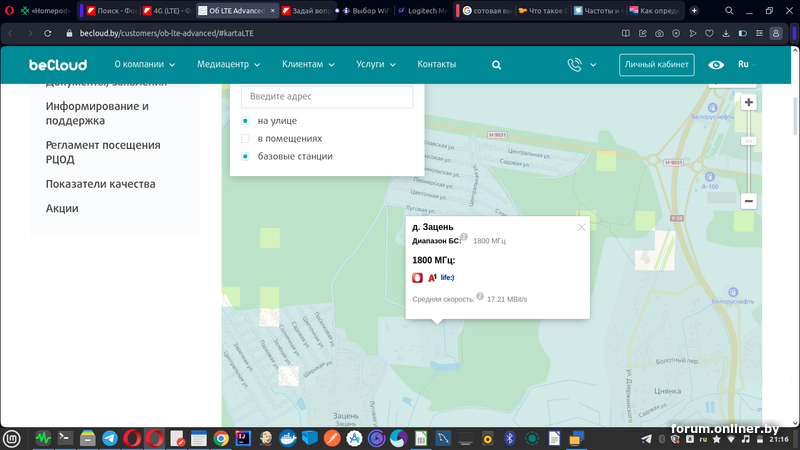
Task: Open Docker Desktop from the taskbar
Action: (288, 438)
